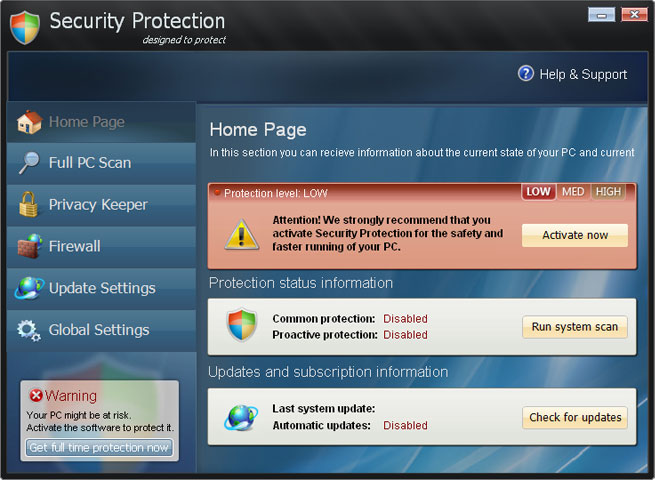The height and width of the screenshot is (480, 655).
Task: Click the protection status shield icon
Action: click(241, 326)
